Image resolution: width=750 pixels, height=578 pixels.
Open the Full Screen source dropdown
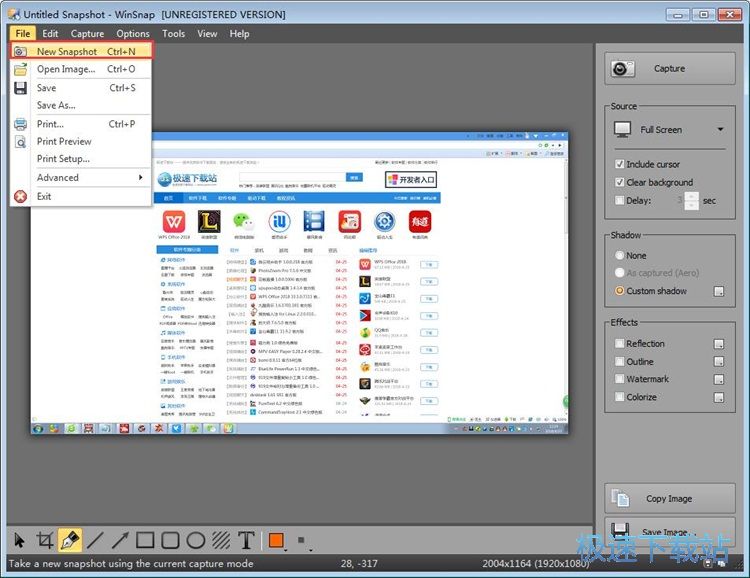pos(668,130)
